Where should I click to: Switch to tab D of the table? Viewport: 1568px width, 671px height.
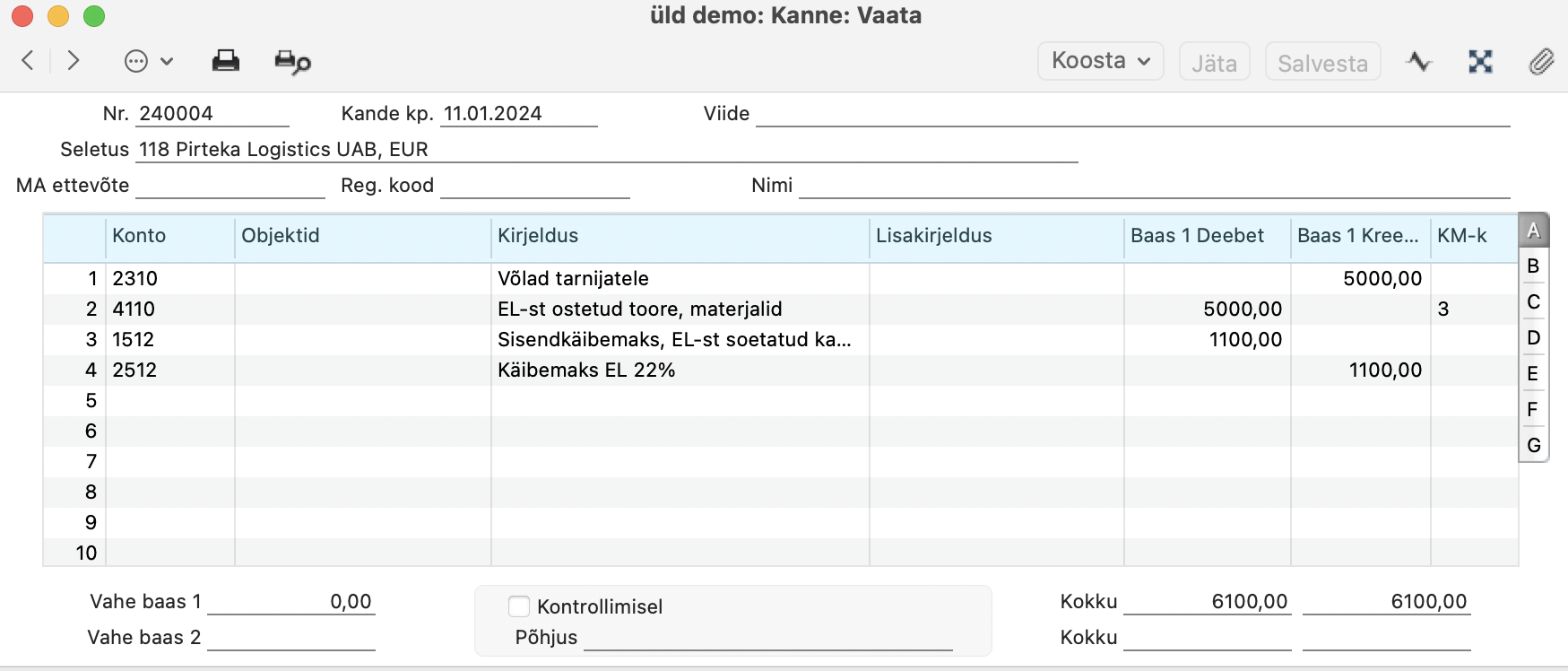point(1534,337)
